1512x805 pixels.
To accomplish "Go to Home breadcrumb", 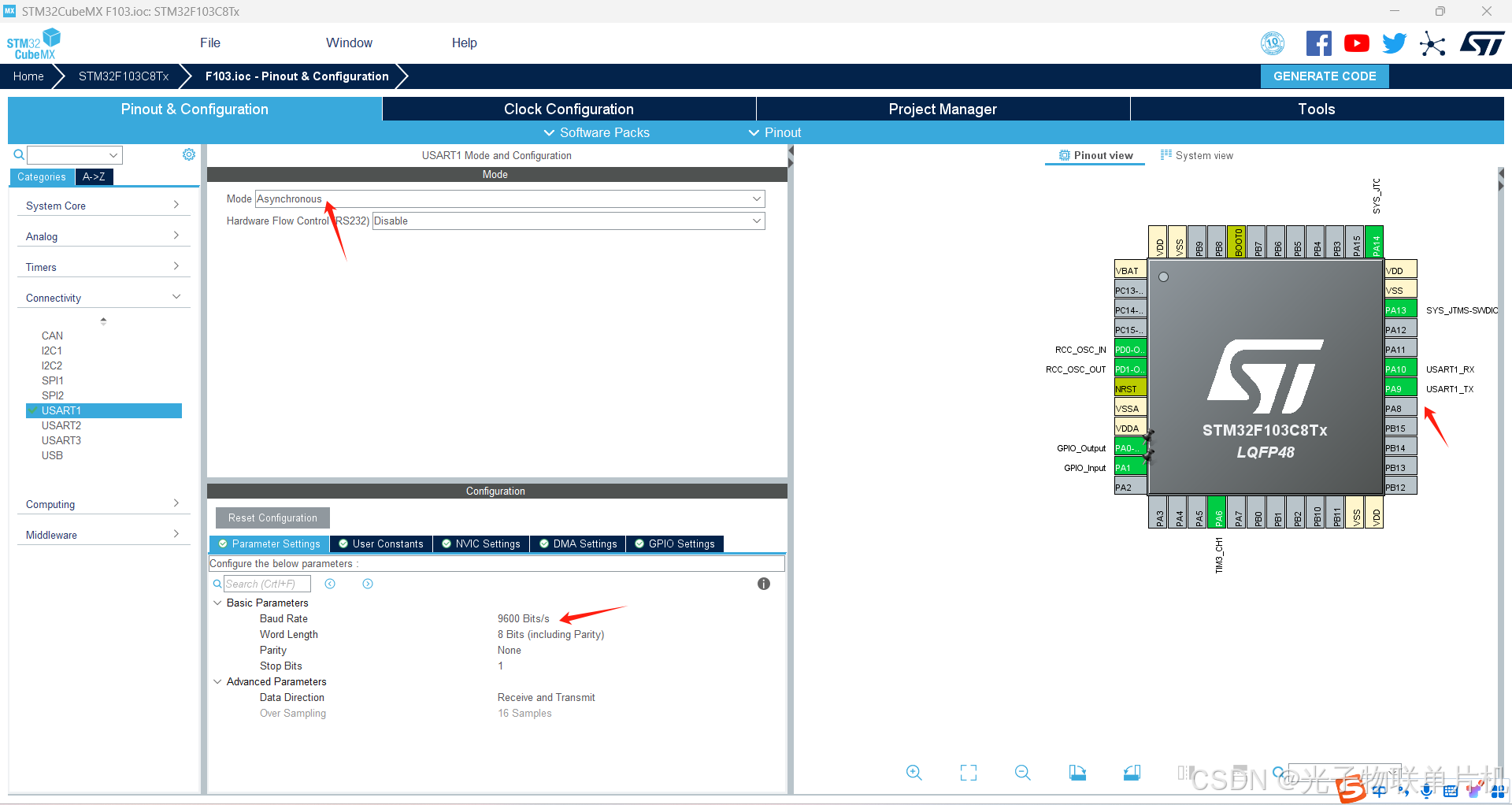I will 28,76.
